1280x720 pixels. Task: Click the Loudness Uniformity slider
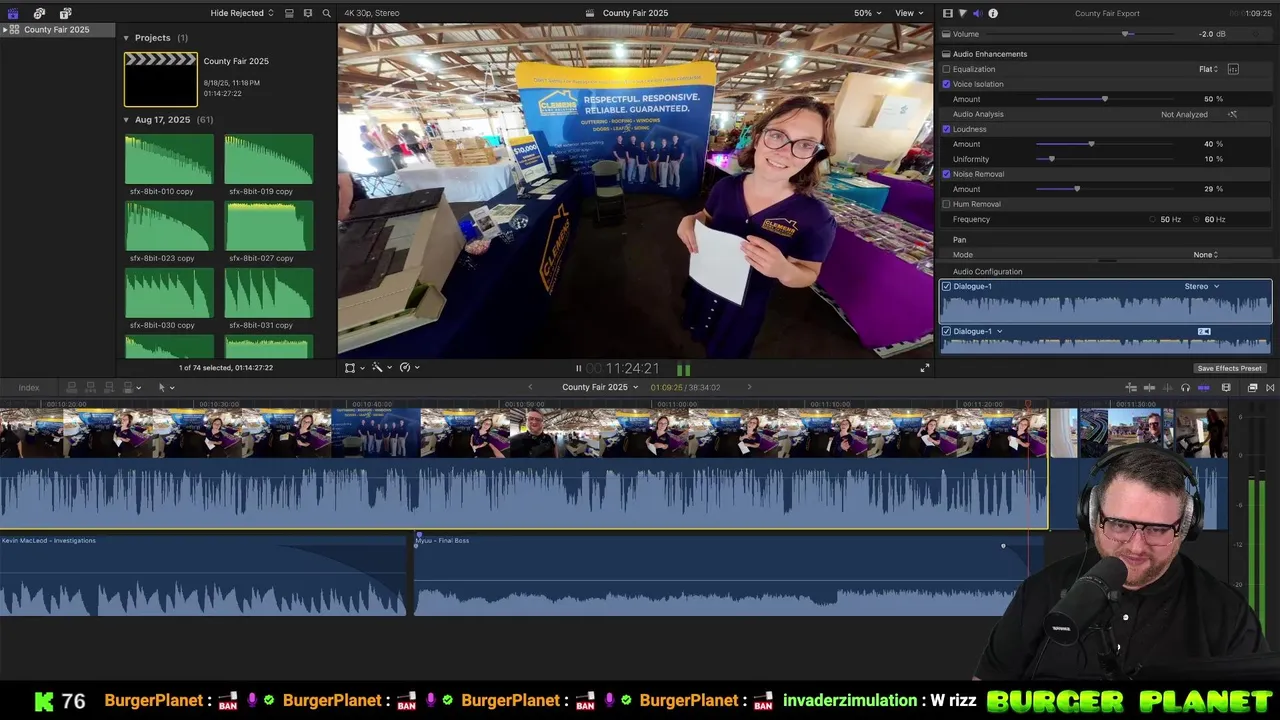tap(1104, 159)
